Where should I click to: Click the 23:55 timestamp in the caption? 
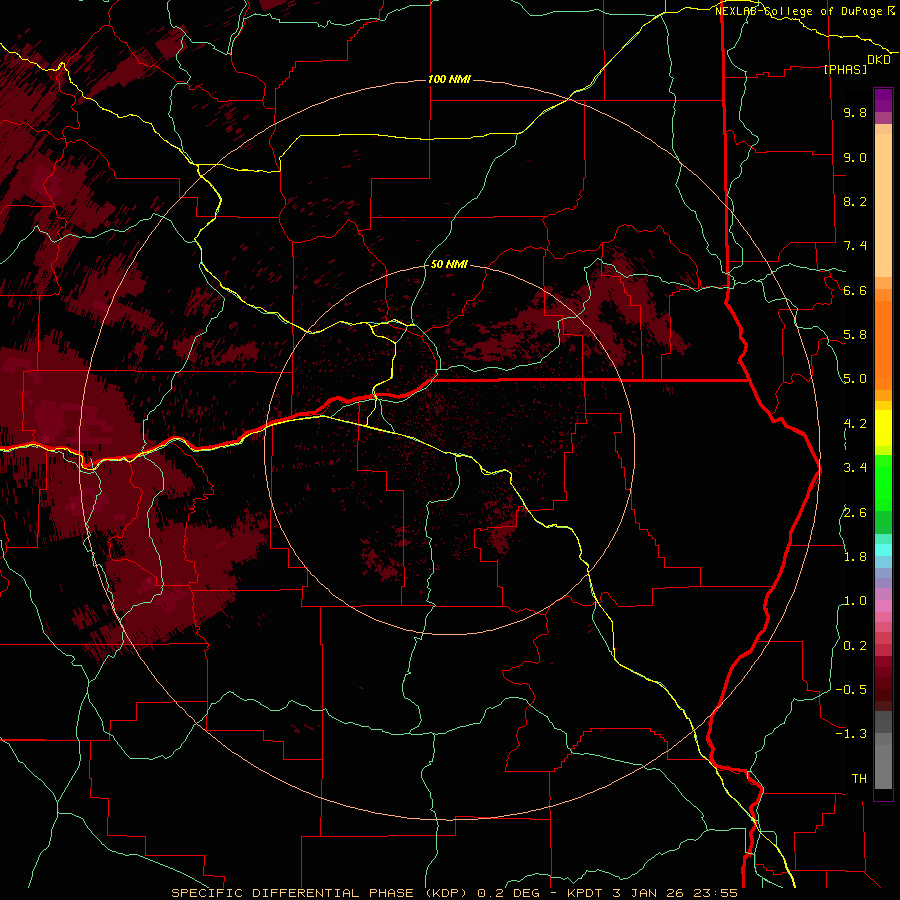pyautogui.click(x=715, y=893)
